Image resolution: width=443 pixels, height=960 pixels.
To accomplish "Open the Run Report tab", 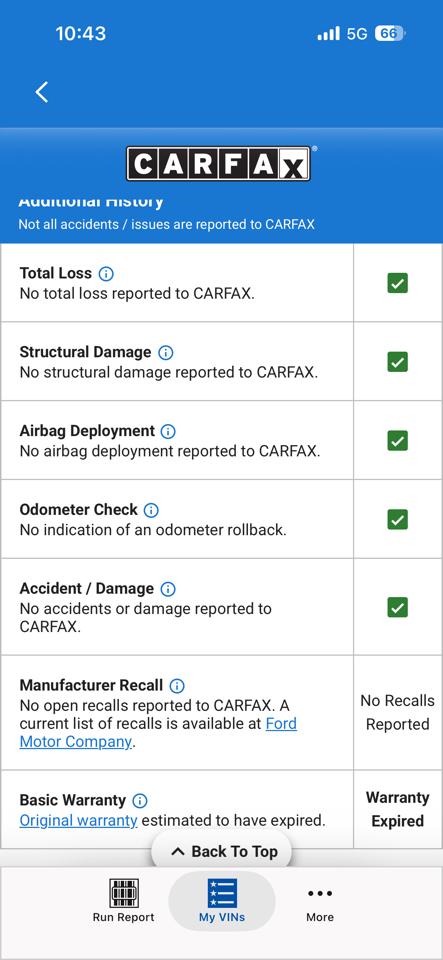I will pyautogui.click(x=124, y=901).
